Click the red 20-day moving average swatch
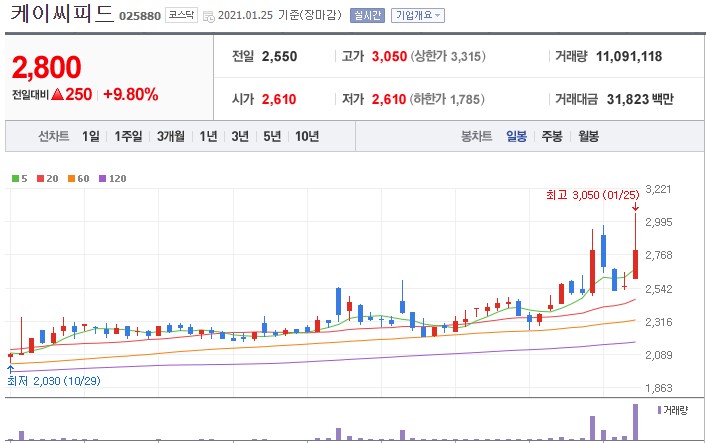Viewport: 706px width, 443px height. coord(41,179)
